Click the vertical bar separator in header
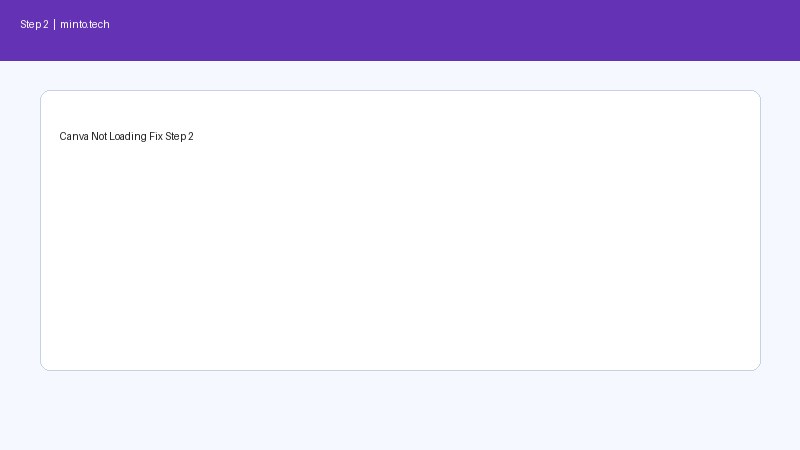This screenshot has width=800, height=450. click(55, 24)
